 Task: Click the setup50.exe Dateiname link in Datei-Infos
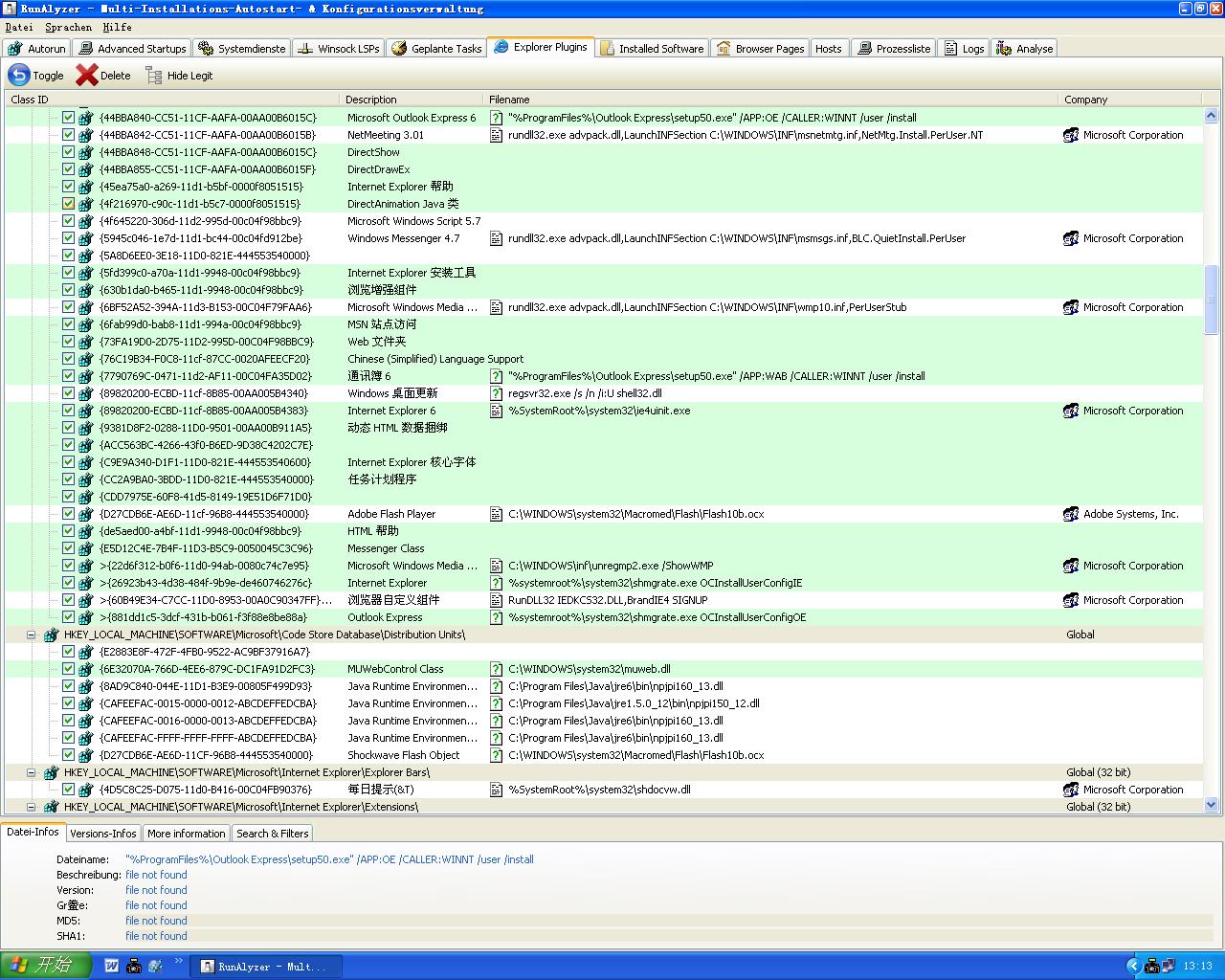329,859
